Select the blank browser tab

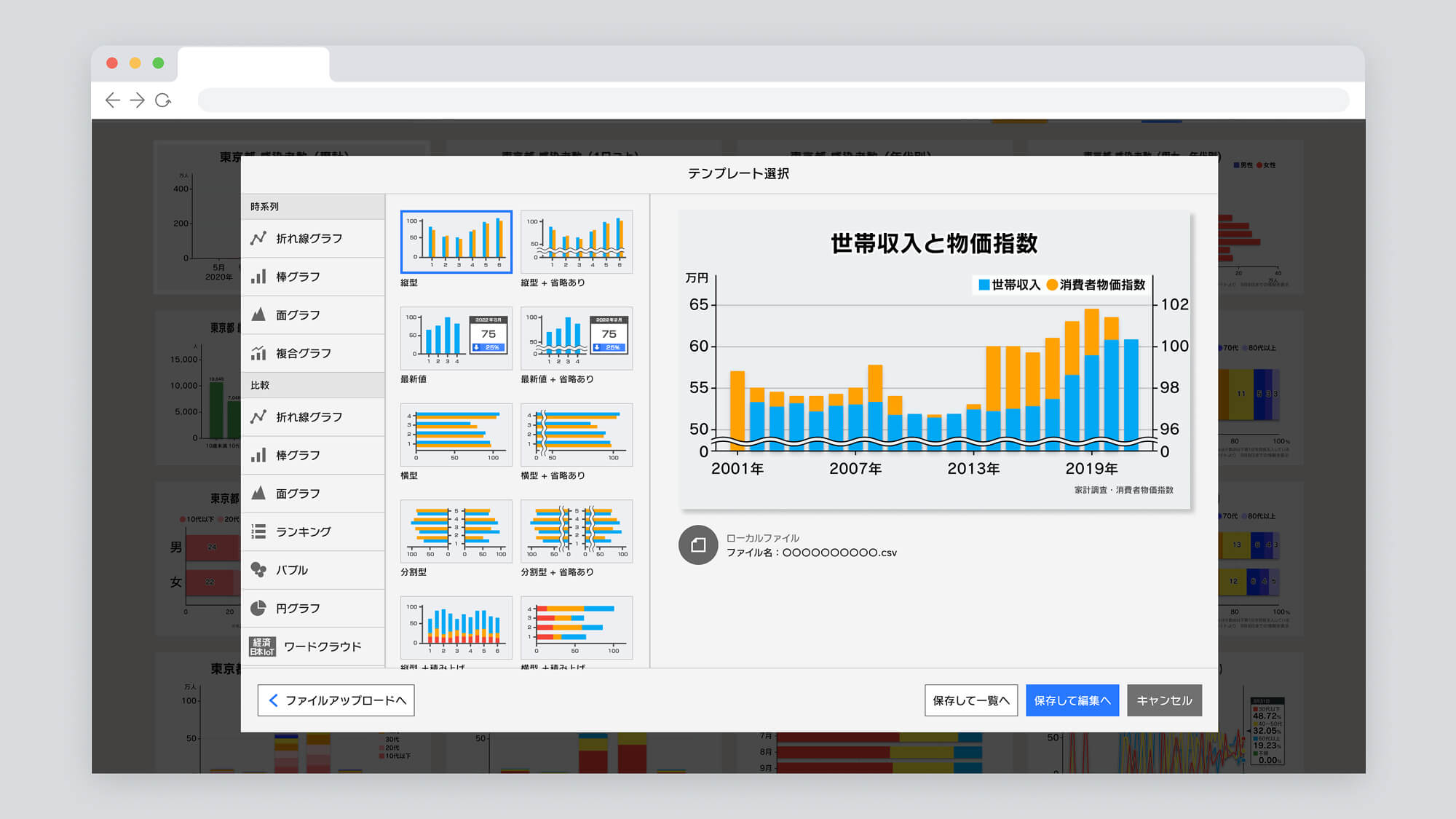tap(253, 64)
